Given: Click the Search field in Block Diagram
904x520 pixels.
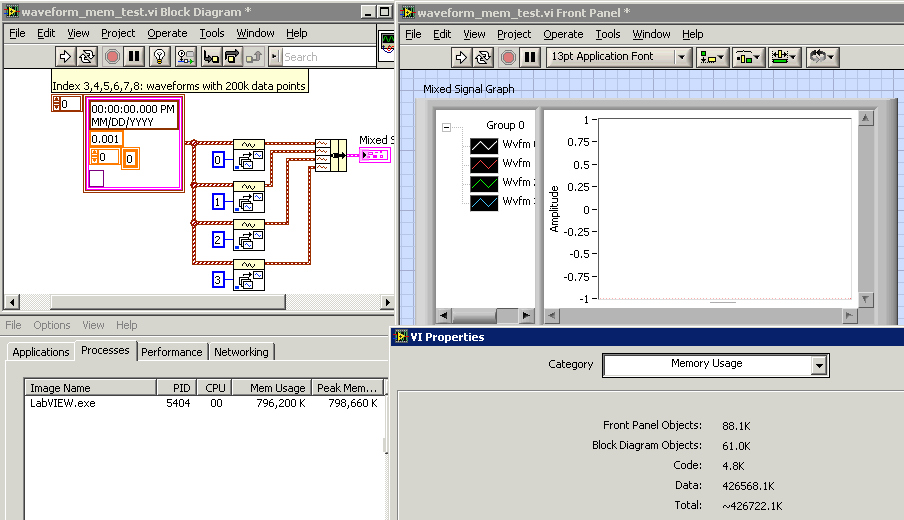Looking at the screenshot, I should click(327, 57).
